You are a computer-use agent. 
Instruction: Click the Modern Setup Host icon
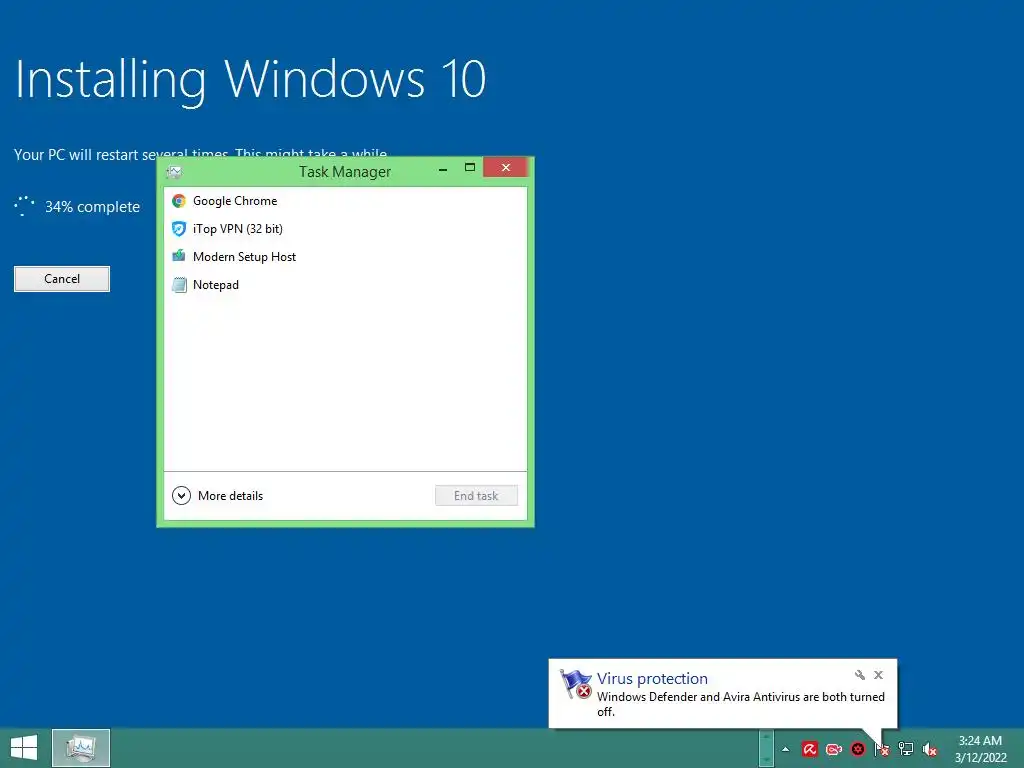pyautogui.click(x=179, y=256)
